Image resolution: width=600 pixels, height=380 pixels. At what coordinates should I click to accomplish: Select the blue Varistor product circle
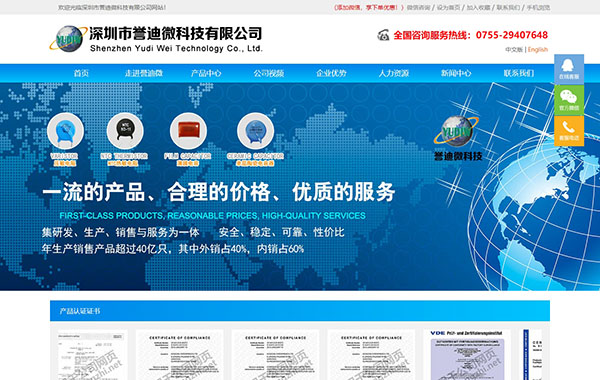tap(65, 131)
